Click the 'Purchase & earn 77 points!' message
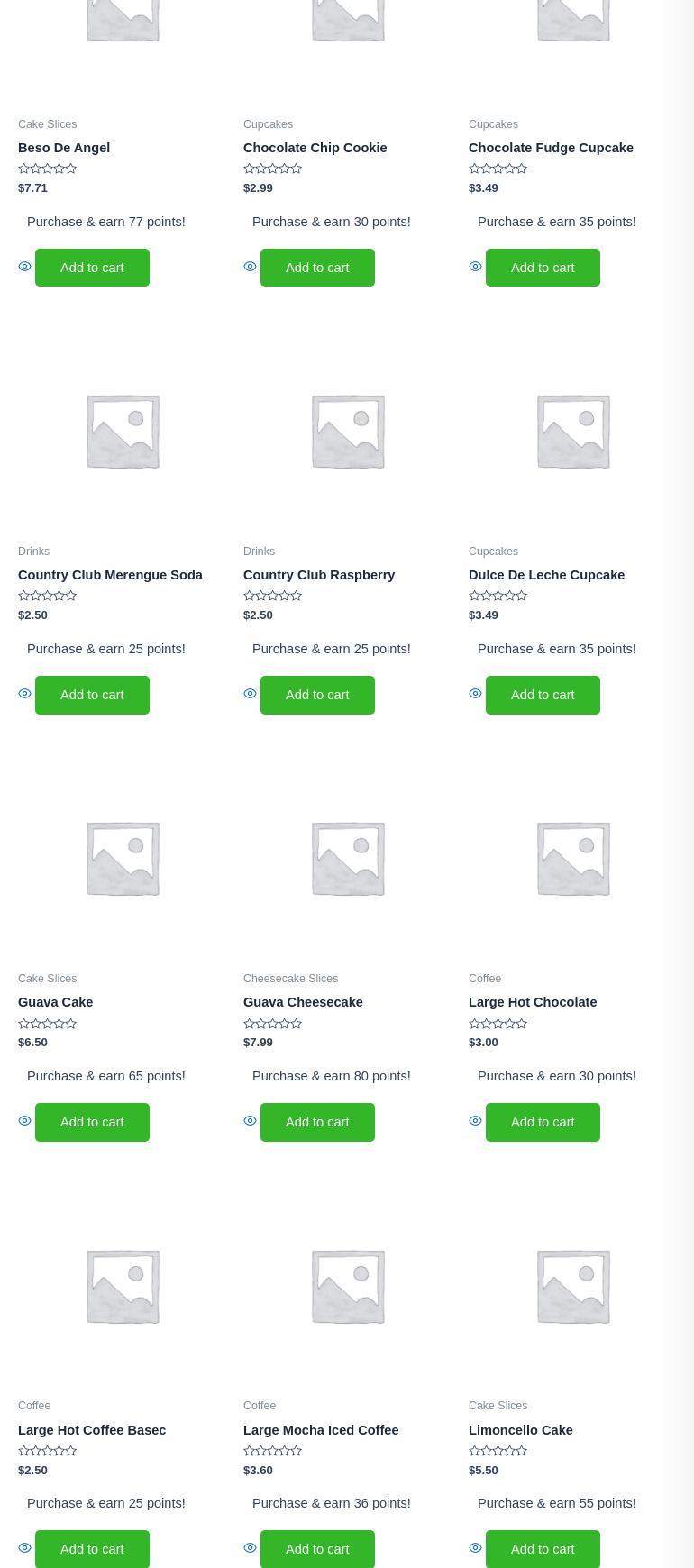The width and height of the screenshot is (694, 1568). [x=105, y=222]
